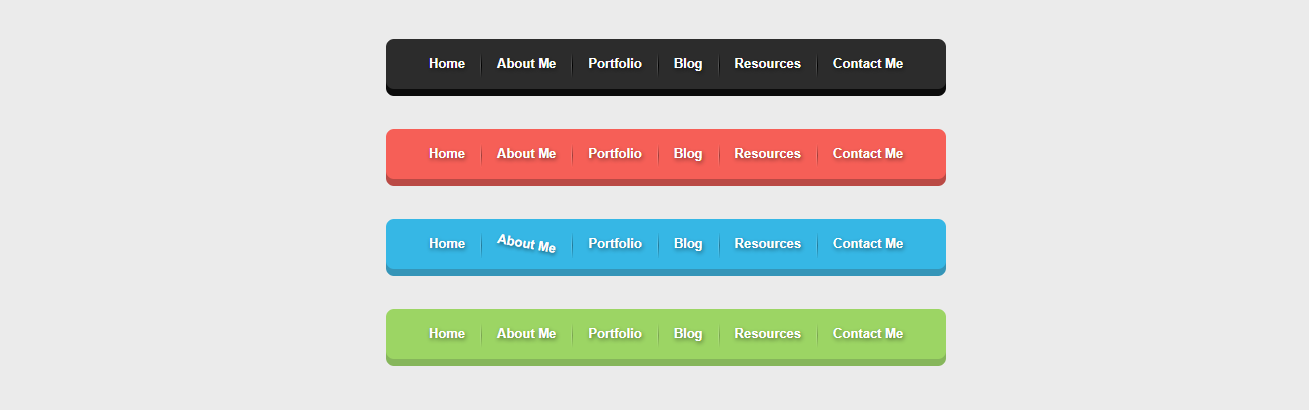Select Portfolio in the black navigation bar
This screenshot has height=410, width=1309.
click(615, 64)
